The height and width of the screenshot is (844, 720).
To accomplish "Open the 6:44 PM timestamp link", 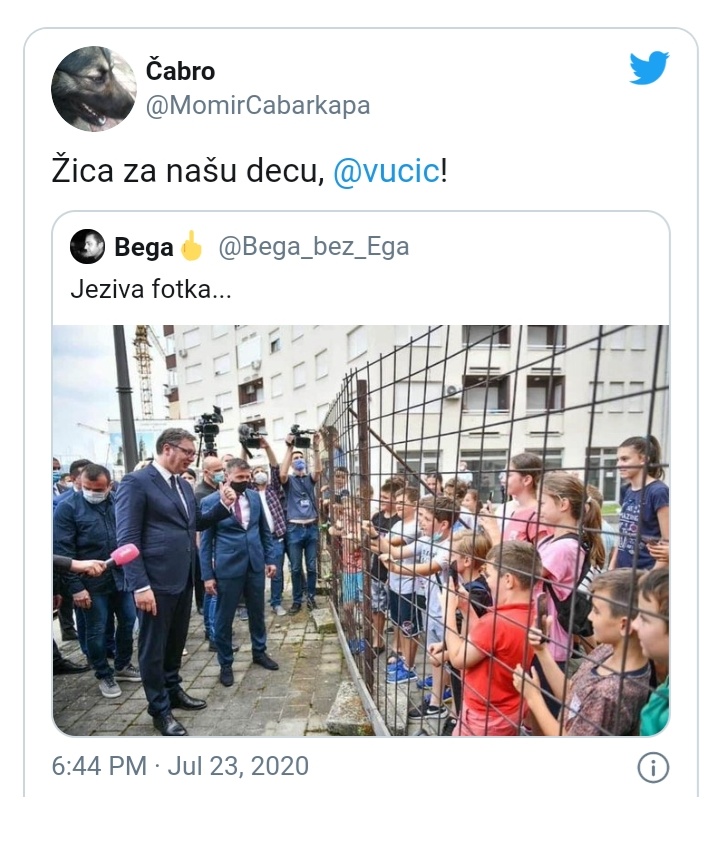I will coord(99,766).
